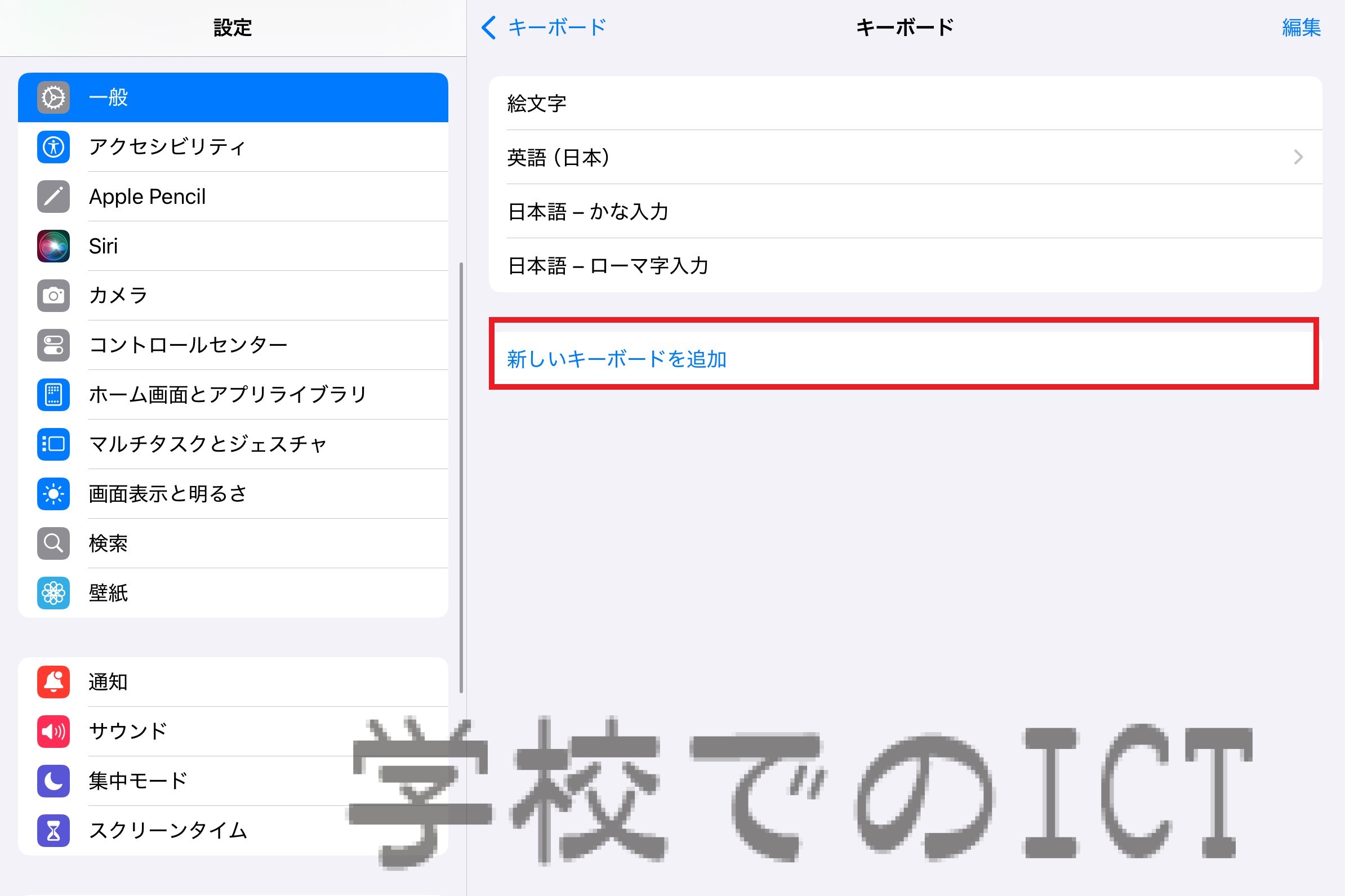1345x896 pixels.
Task: Click the Screen Time hourglass icon
Action: pos(54,830)
